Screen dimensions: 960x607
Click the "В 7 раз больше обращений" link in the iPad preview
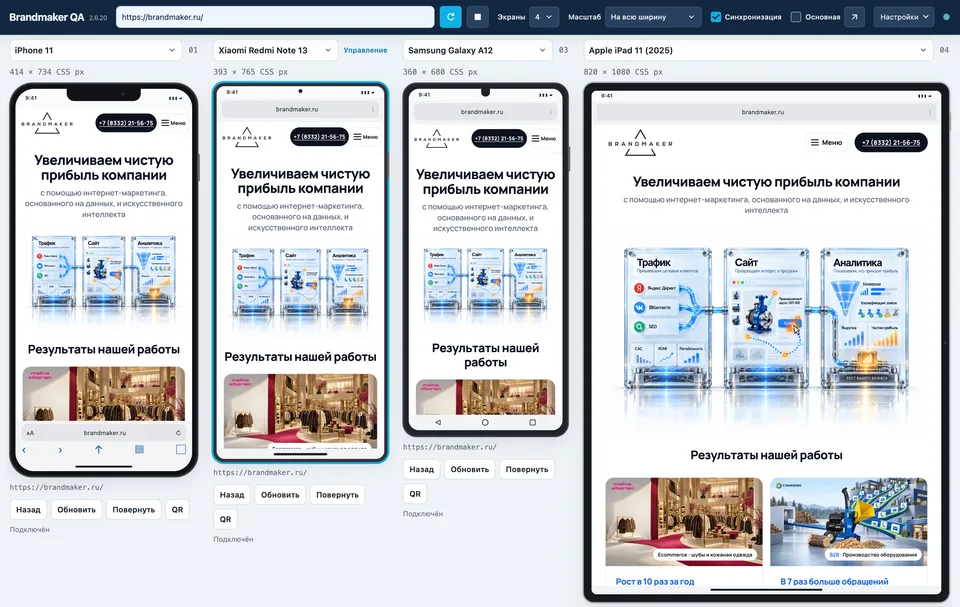pos(834,581)
